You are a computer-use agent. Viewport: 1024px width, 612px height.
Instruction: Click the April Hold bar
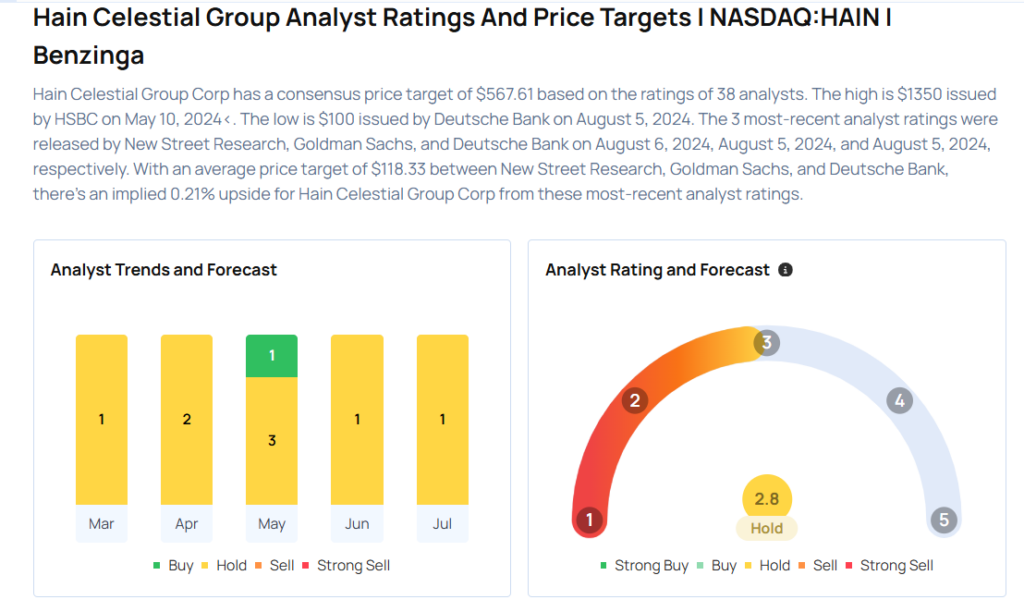187,420
